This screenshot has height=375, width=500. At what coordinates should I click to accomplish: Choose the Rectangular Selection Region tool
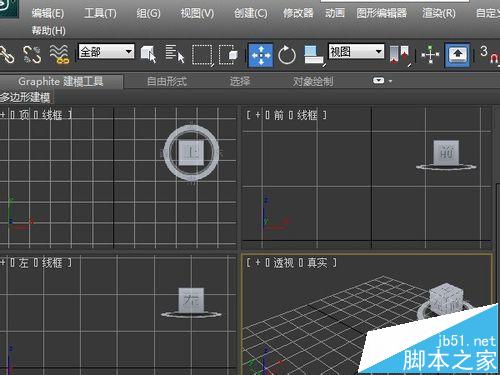(x=202, y=55)
